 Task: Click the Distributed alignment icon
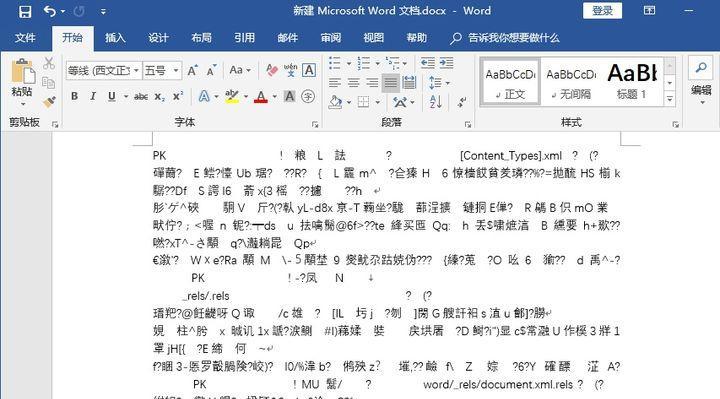point(409,83)
